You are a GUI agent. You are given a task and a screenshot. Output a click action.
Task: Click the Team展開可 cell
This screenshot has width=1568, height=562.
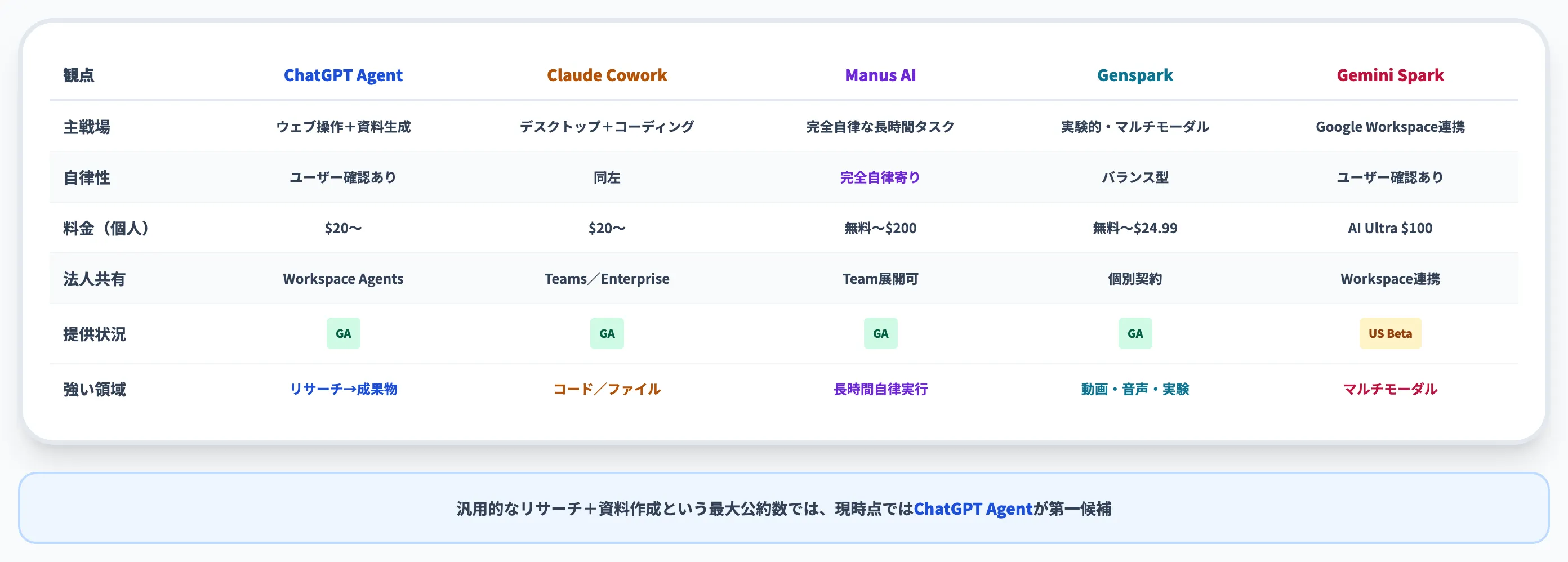(x=880, y=279)
